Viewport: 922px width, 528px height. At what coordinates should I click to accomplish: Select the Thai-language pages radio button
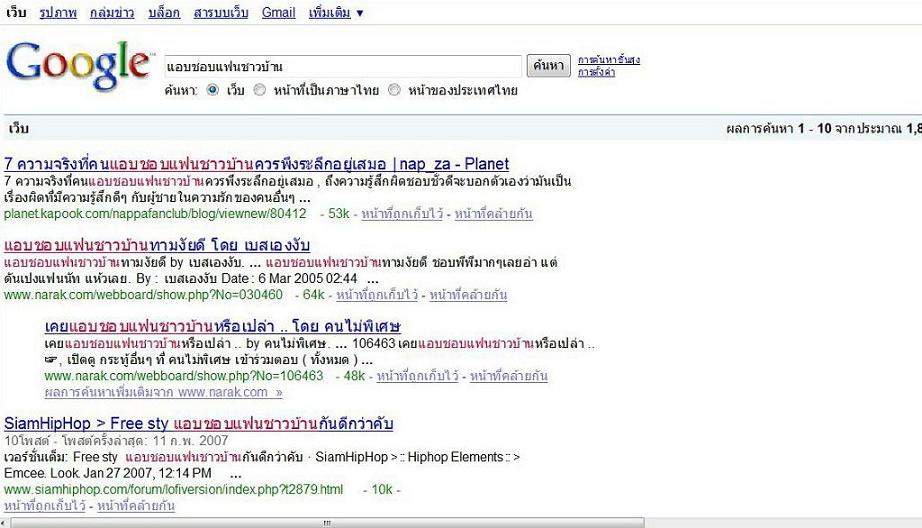[259, 90]
